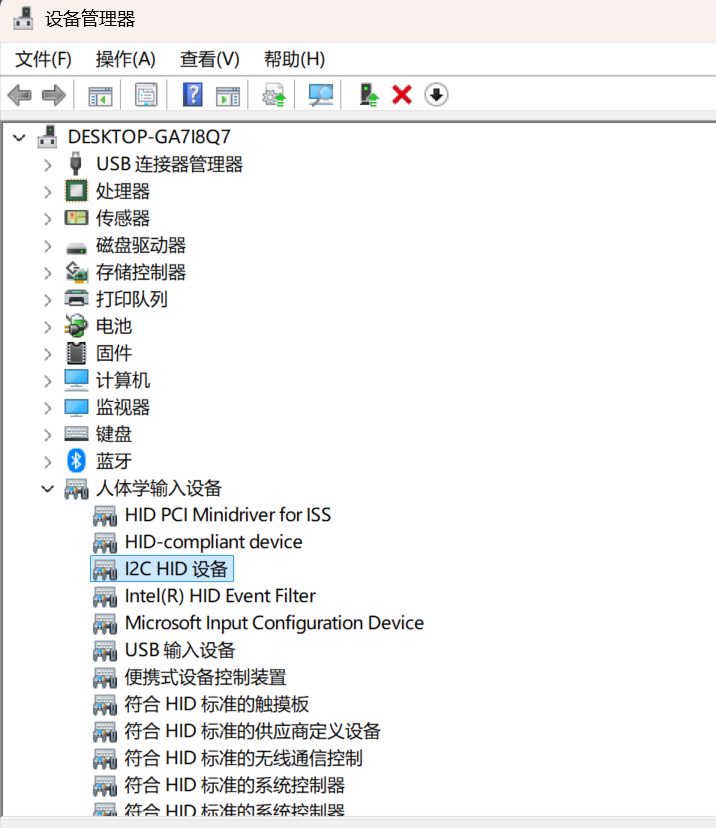The image size is (716, 828).
Task: Click the 传感器 sensor icon
Action: pyautogui.click(x=76, y=218)
